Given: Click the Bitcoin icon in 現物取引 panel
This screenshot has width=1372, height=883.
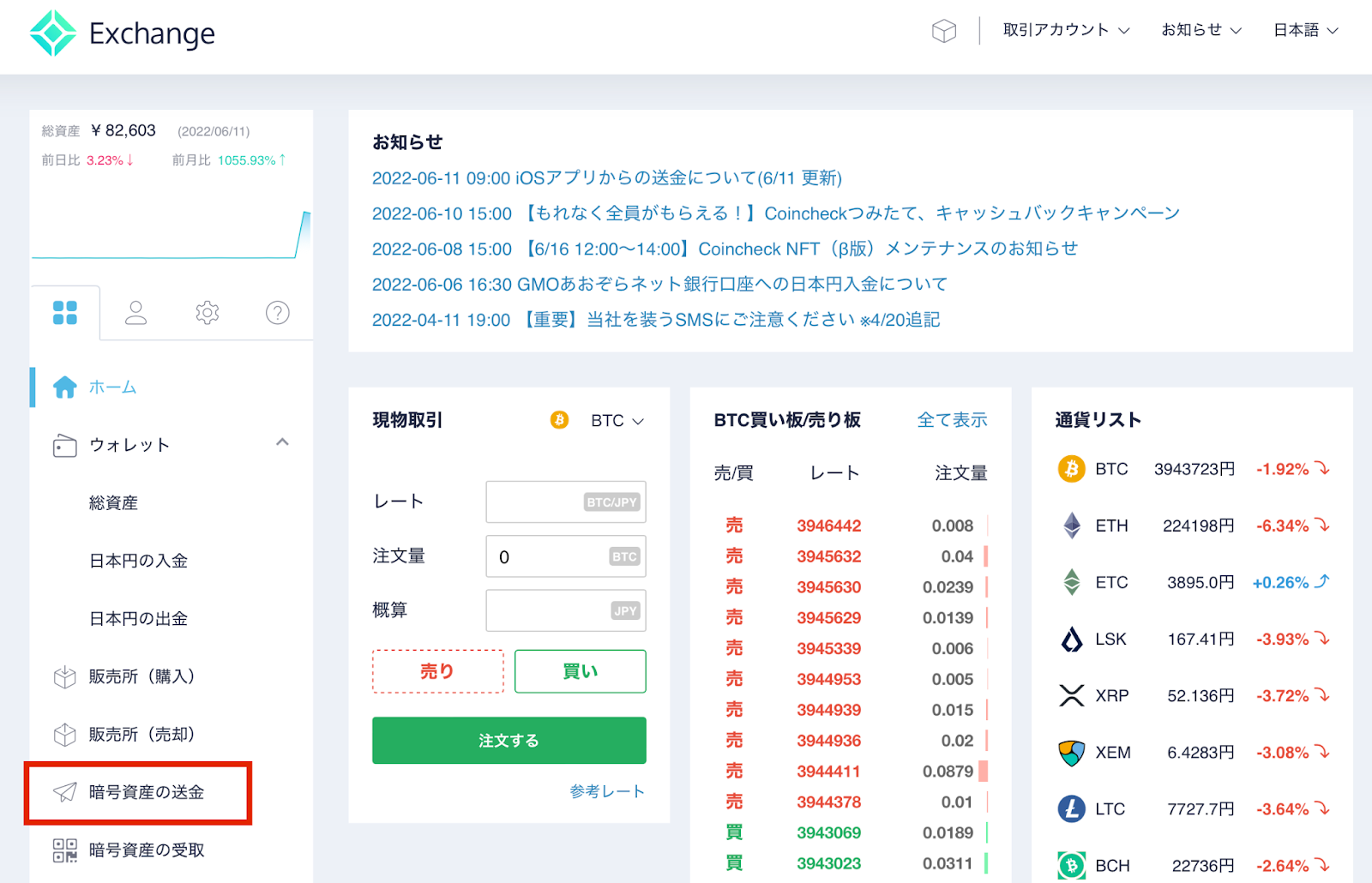Looking at the screenshot, I should point(559,420).
